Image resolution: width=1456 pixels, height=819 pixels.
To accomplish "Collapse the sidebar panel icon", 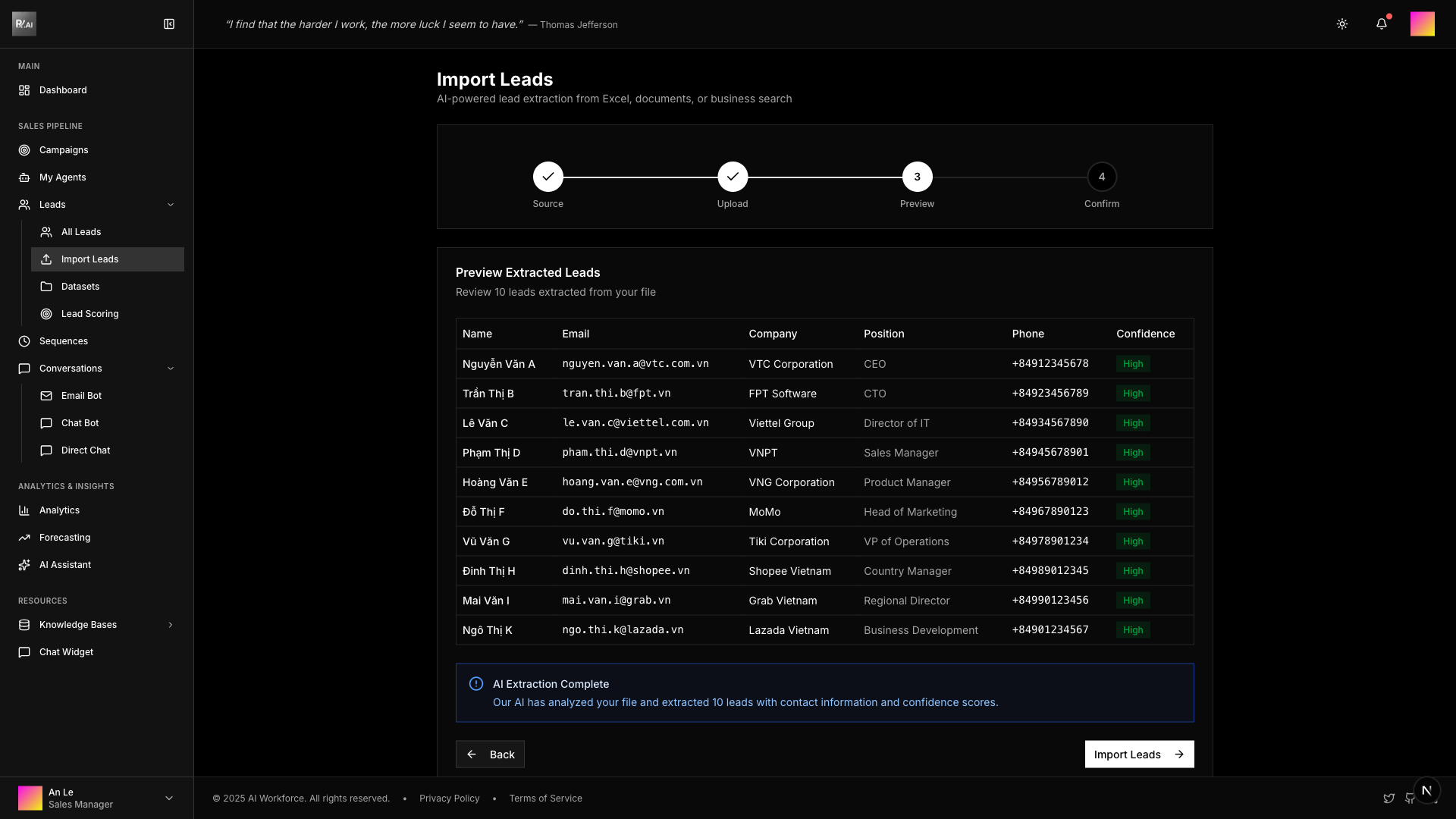I will [169, 24].
